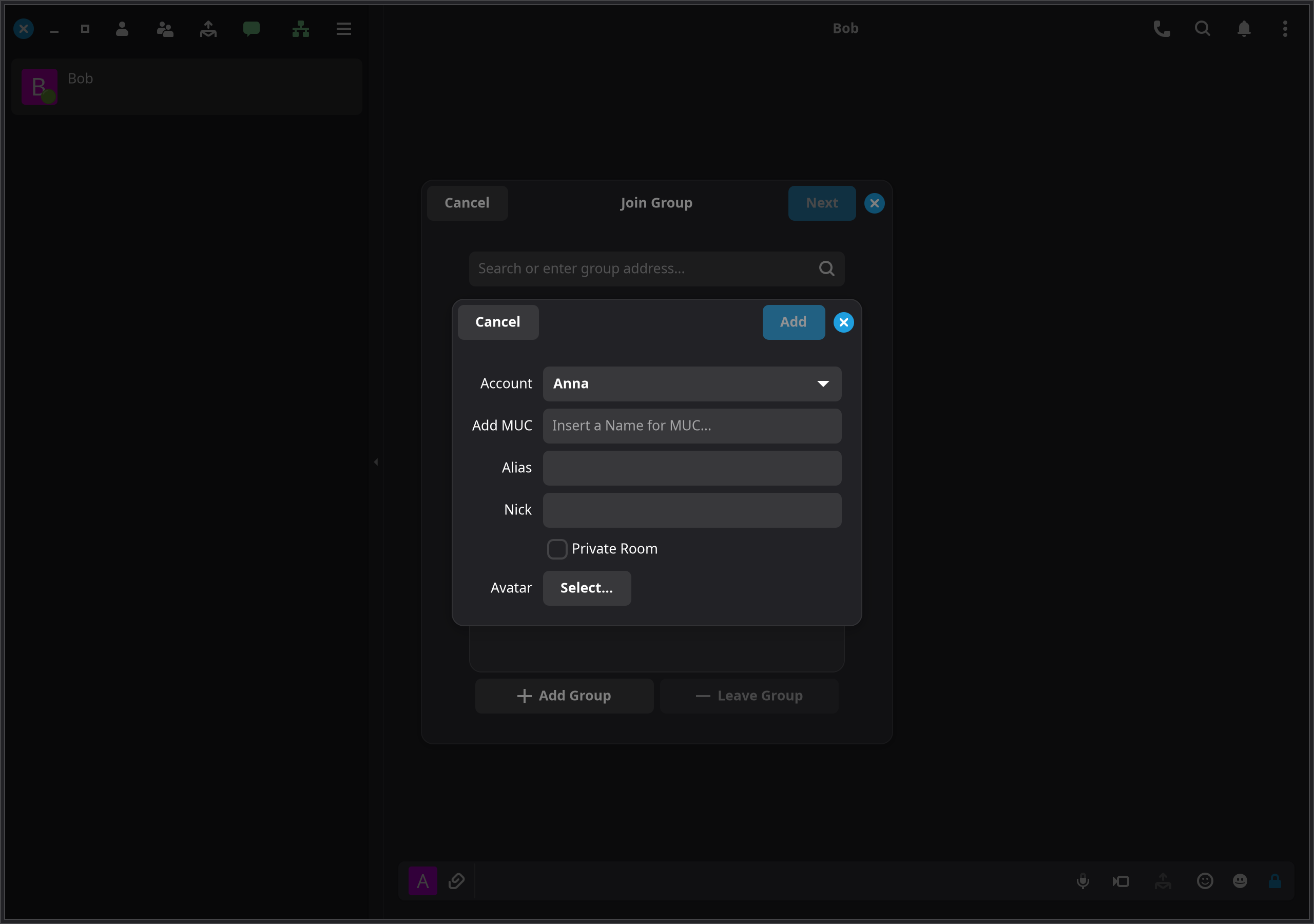Collapse the sidebar using the small arrow handle
1314x924 pixels.
[376, 461]
